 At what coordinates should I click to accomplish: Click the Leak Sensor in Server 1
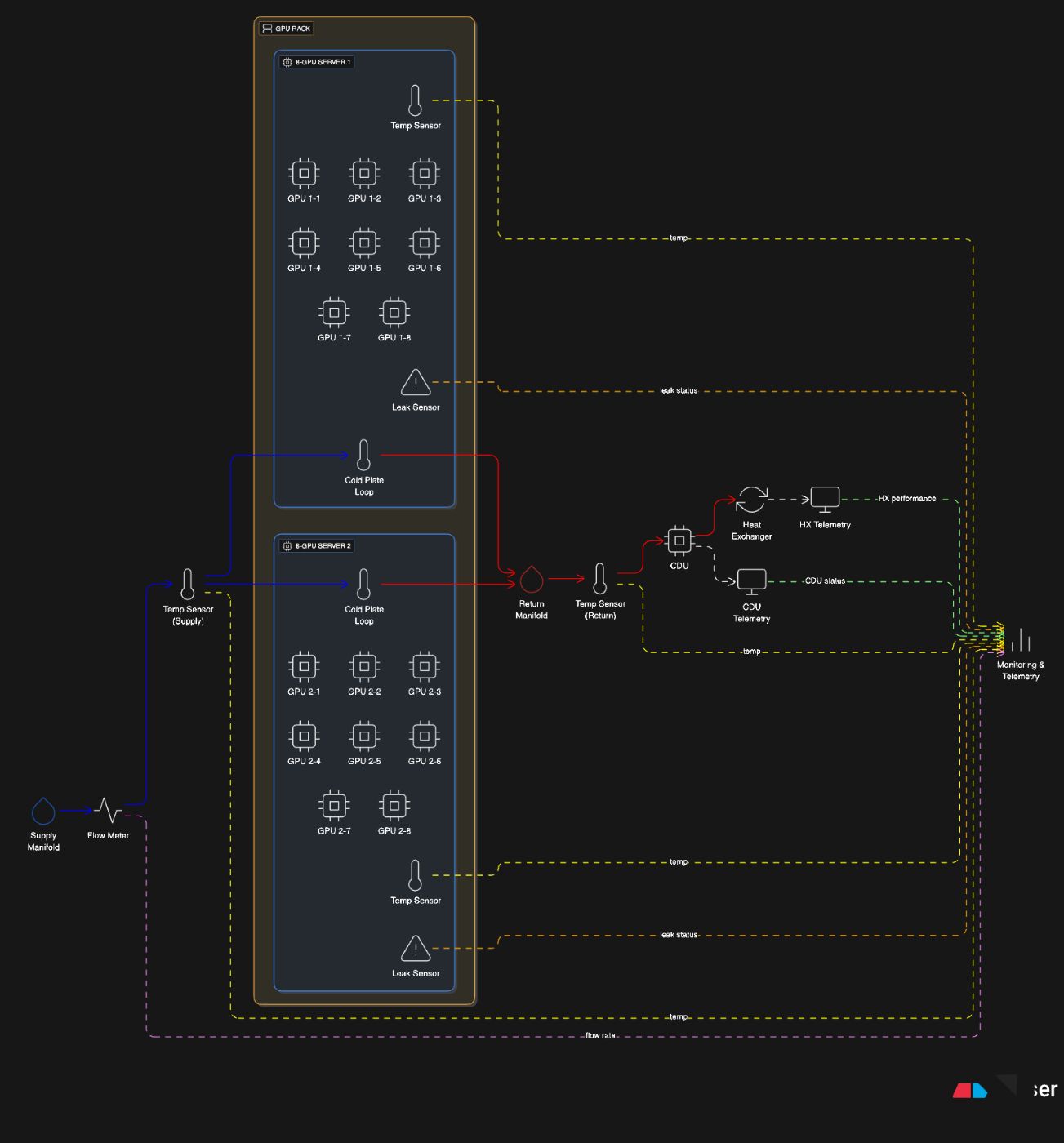click(416, 382)
